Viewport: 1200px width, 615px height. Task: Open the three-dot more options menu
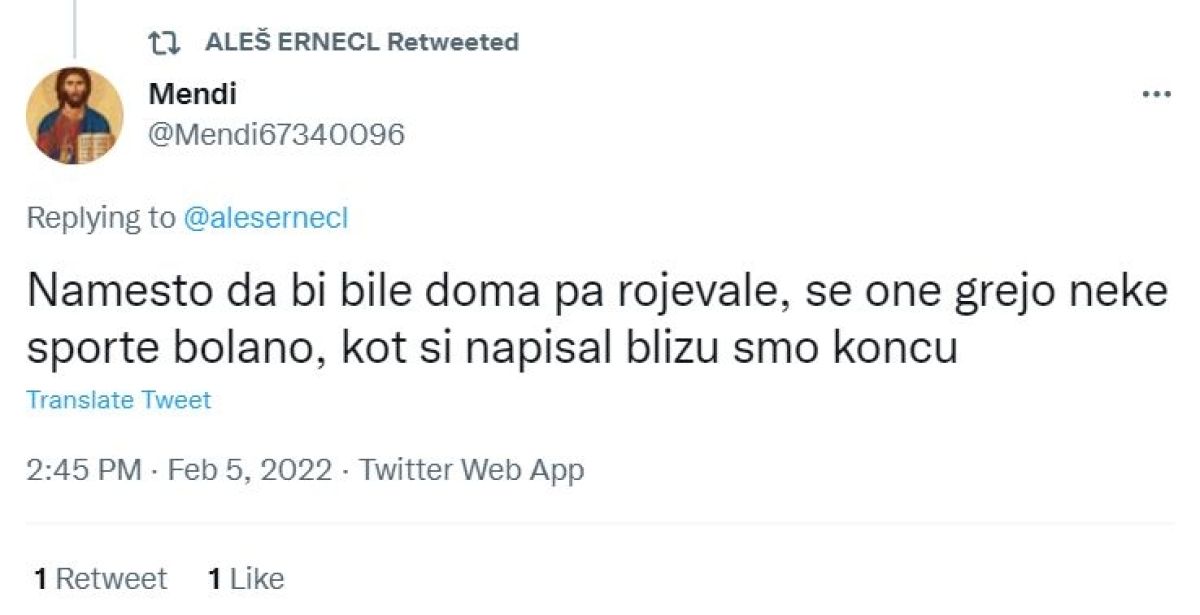[1156, 95]
